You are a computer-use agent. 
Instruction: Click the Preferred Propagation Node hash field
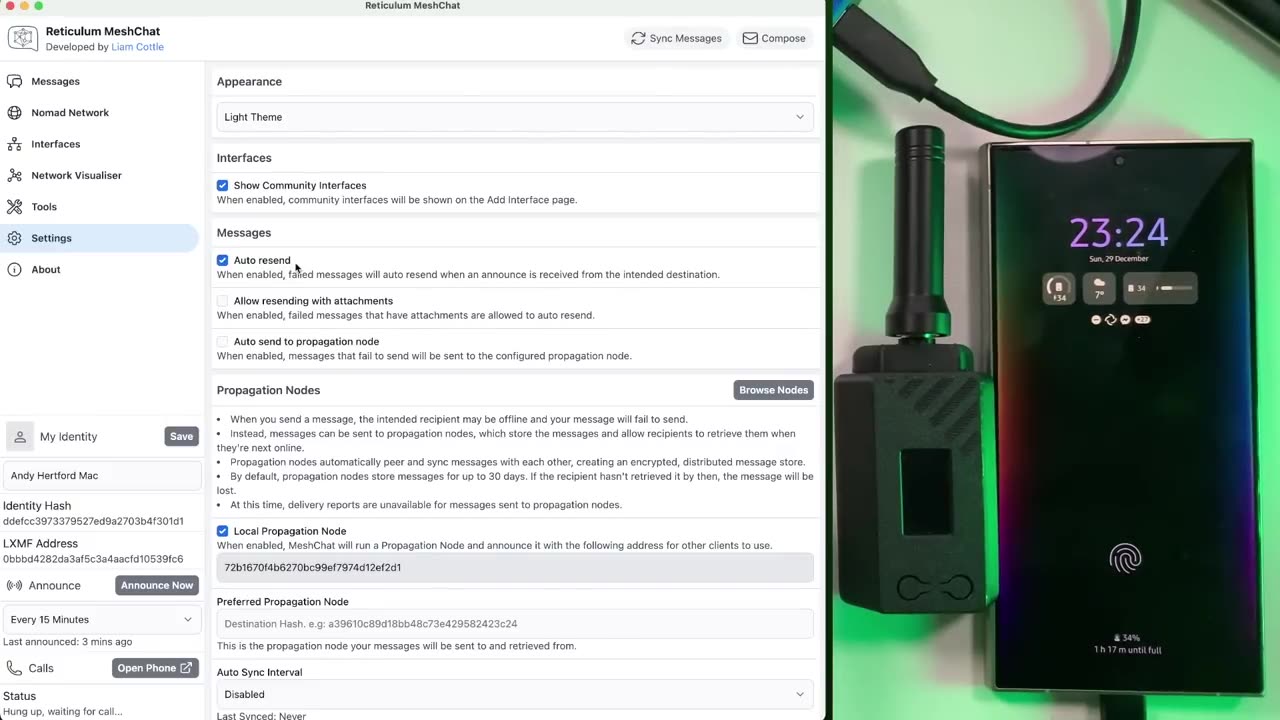(x=515, y=624)
